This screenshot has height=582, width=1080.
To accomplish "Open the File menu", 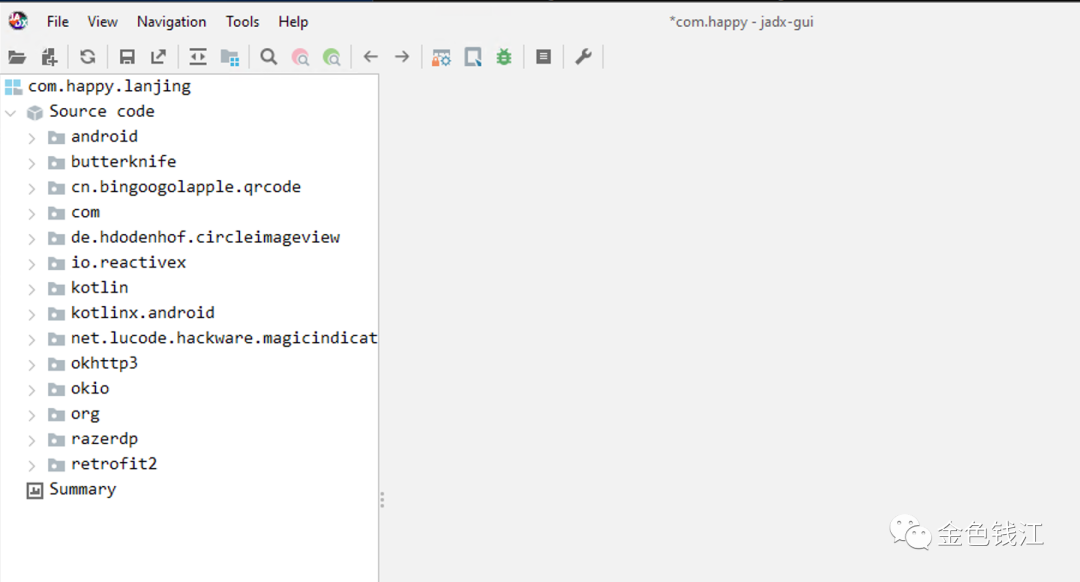I will pyautogui.click(x=58, y=22).
